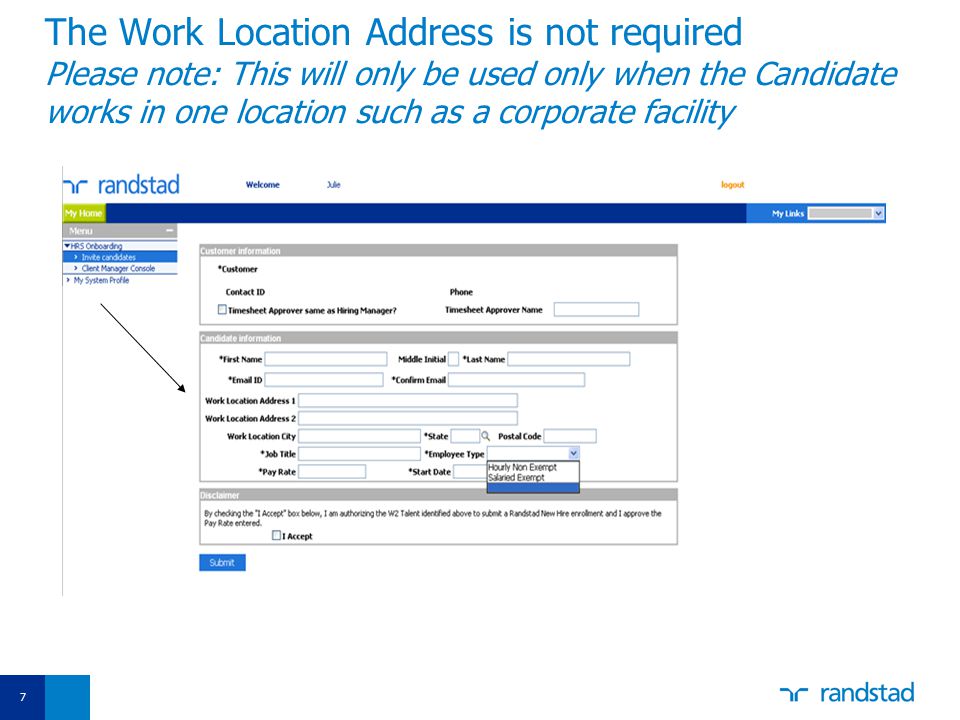The height and width of the screenshot is (720, 960).
Task: Click the Customer information section header
Action: 438,250
